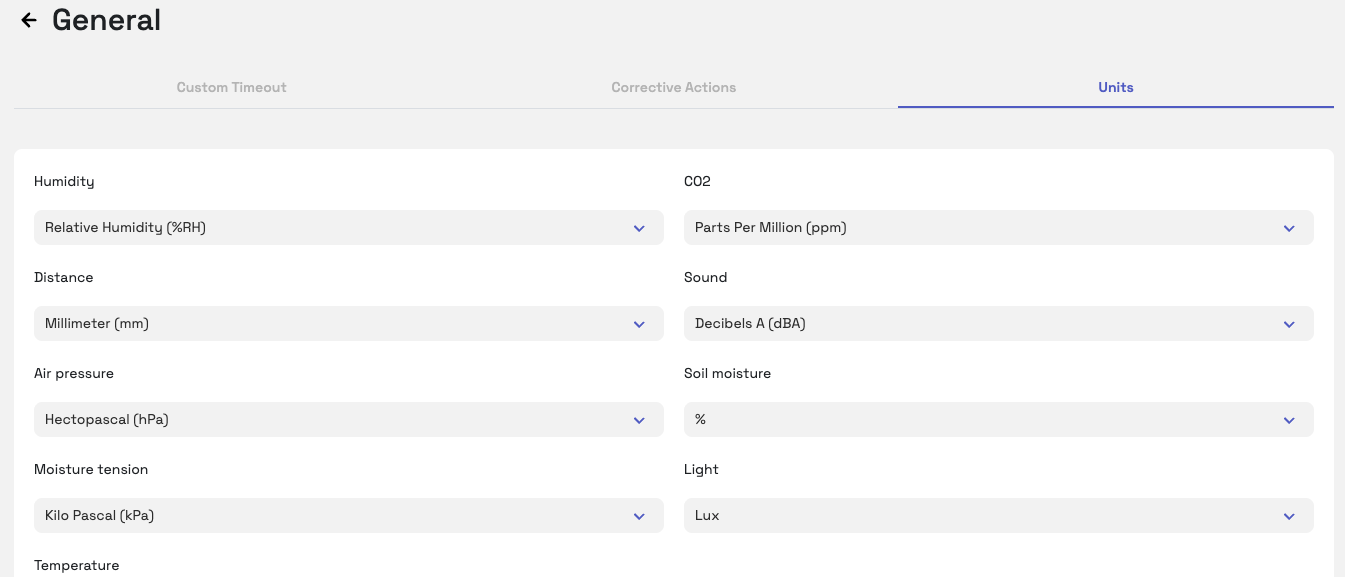Click the chevron in Parts Per Million field

(x=1289, y=229)
